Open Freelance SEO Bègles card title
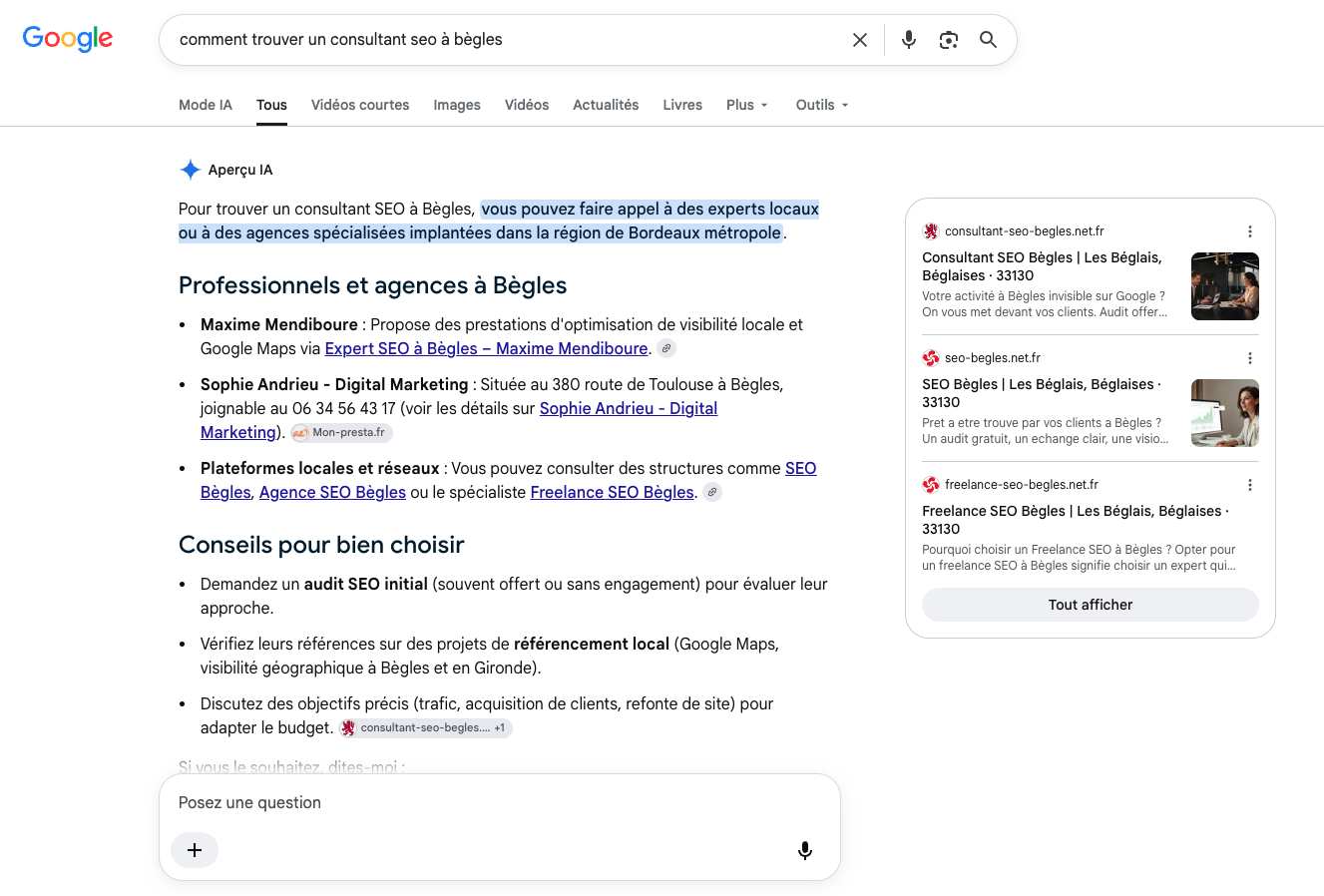The image size is (1324, 896). point(1076,520)
